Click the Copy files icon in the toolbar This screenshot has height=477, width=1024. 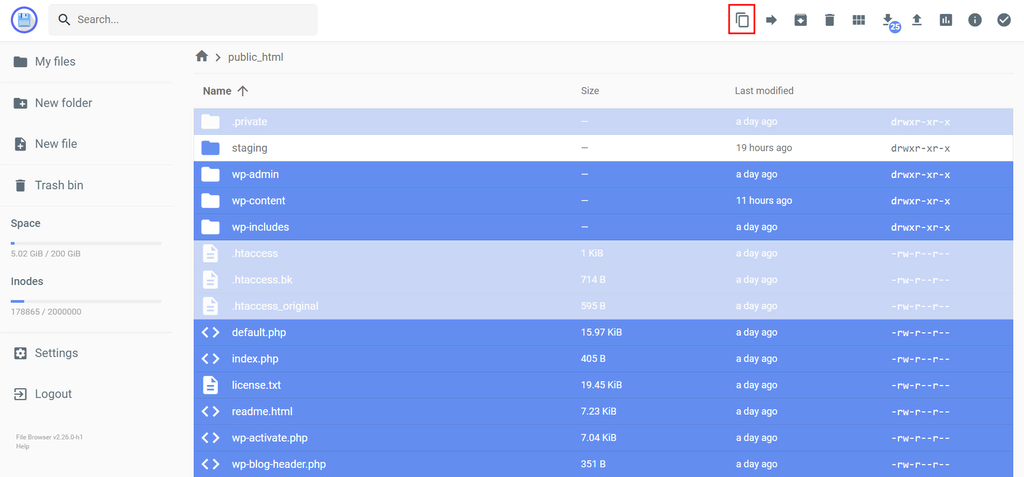(741, 20)
